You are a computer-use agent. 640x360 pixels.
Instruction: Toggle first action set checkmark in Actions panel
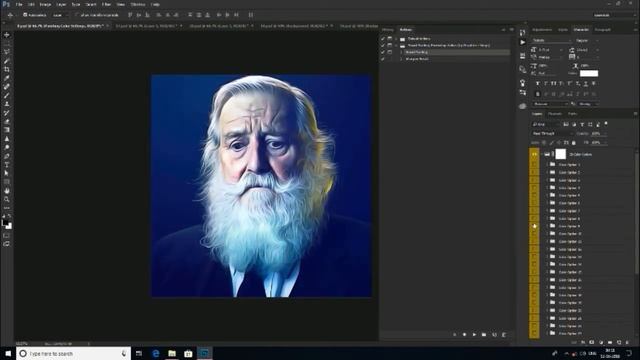click(383, 39)
